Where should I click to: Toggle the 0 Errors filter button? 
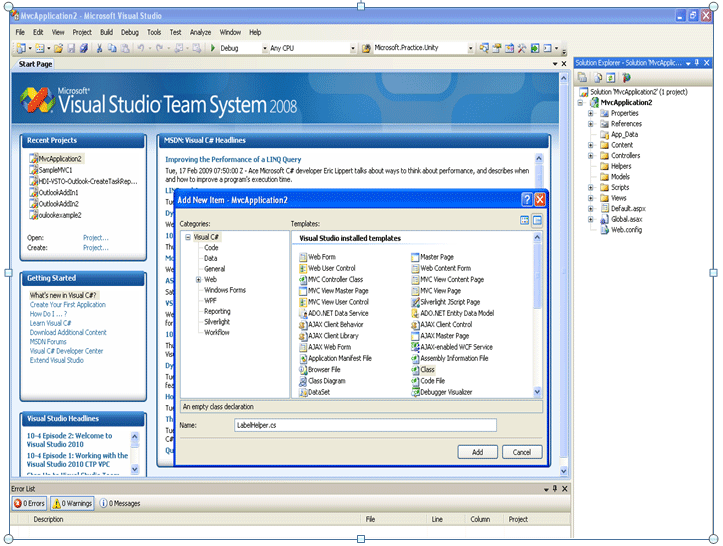point(30,503)
